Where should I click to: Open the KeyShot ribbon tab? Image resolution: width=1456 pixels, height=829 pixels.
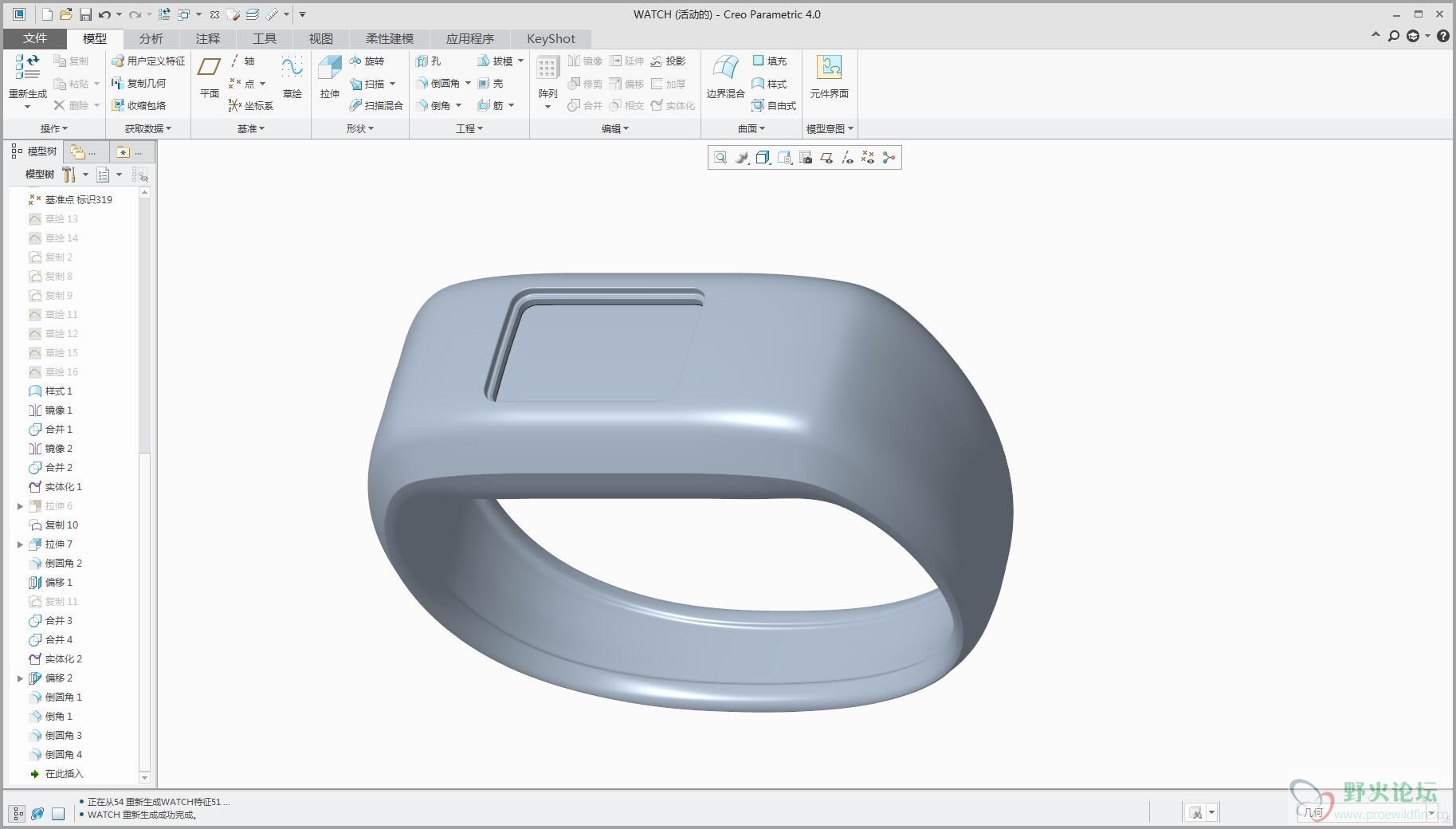[x=551, y=38]
